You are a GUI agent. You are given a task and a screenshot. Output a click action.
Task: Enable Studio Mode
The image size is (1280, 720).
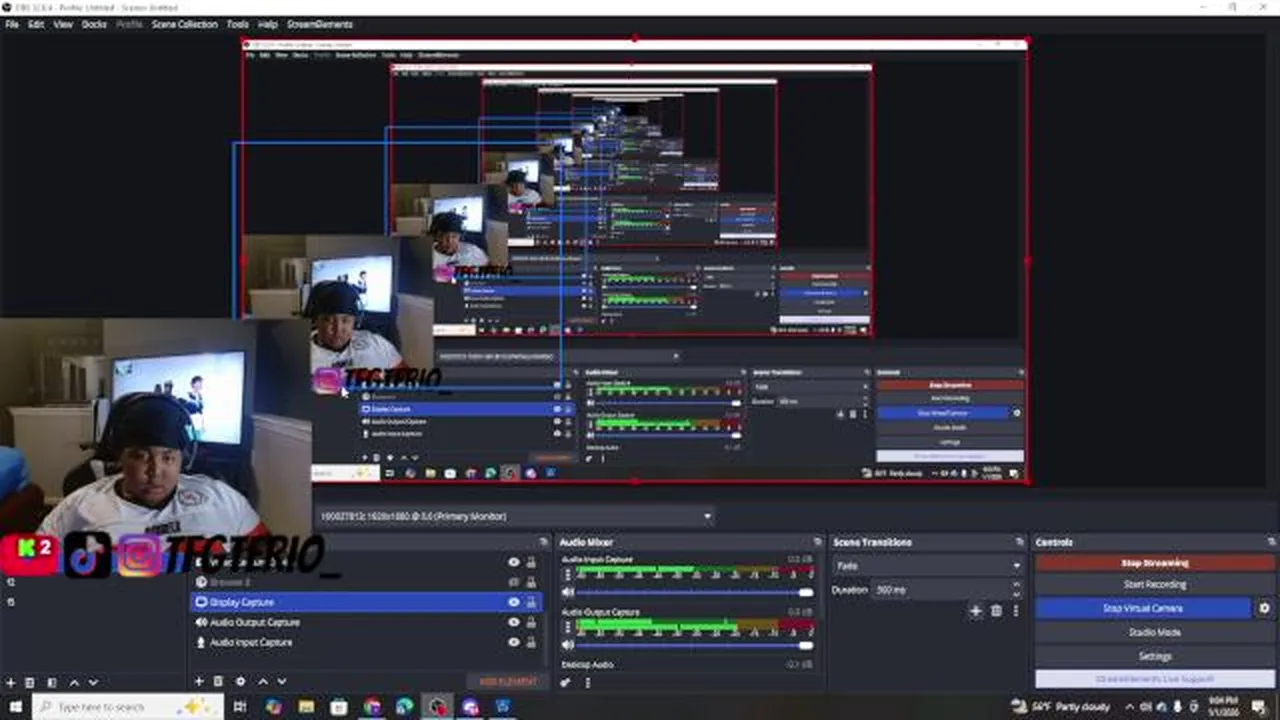(x=1154, y=632)
